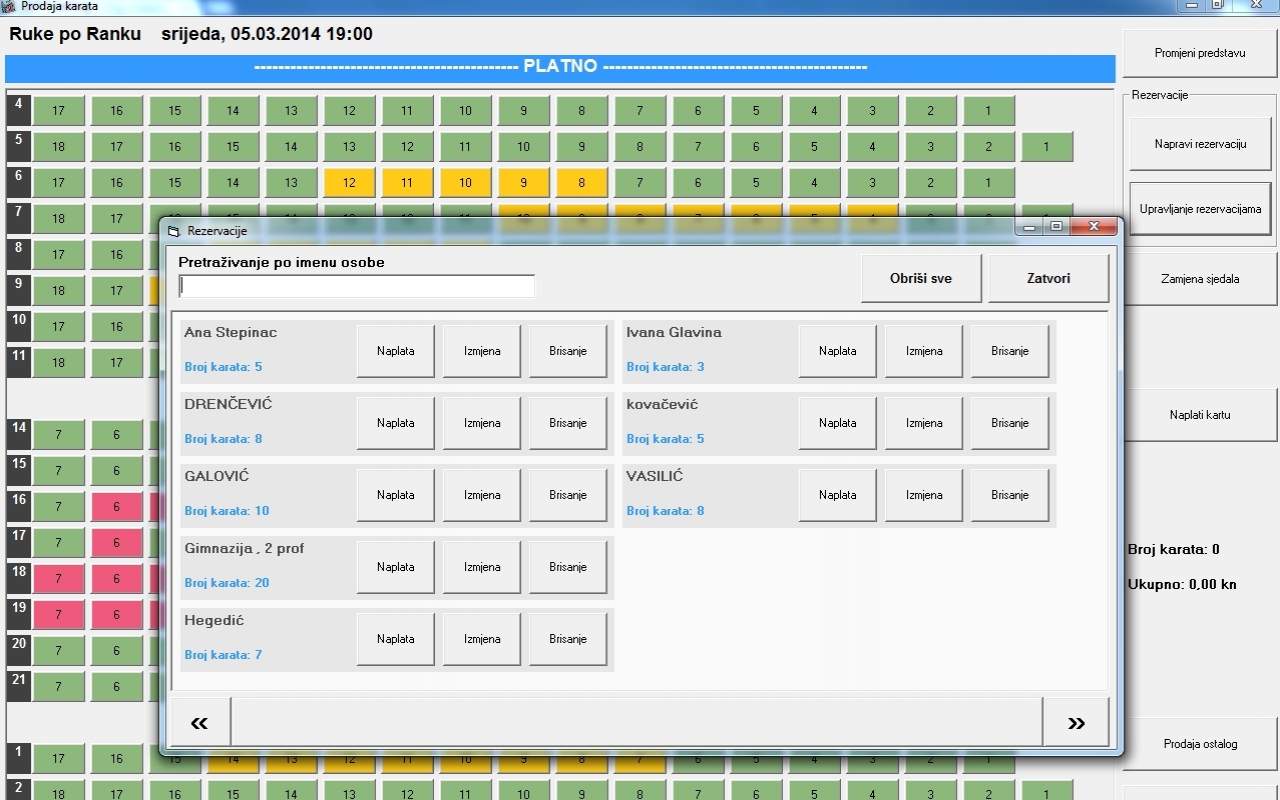
Task: Close dialog using Zatvori button
Action: [1048, 278]
